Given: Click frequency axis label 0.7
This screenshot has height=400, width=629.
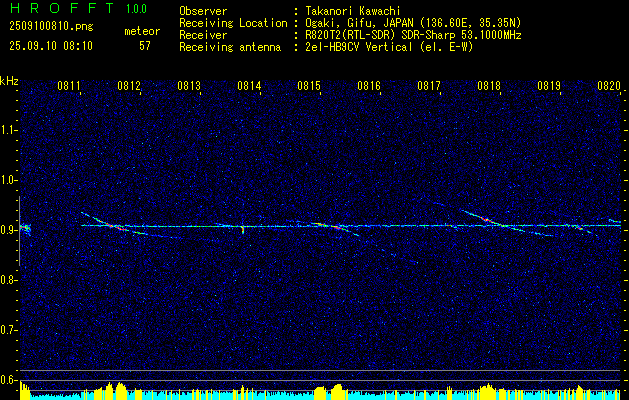Looking at the screenshot, I should coord(8,330).
